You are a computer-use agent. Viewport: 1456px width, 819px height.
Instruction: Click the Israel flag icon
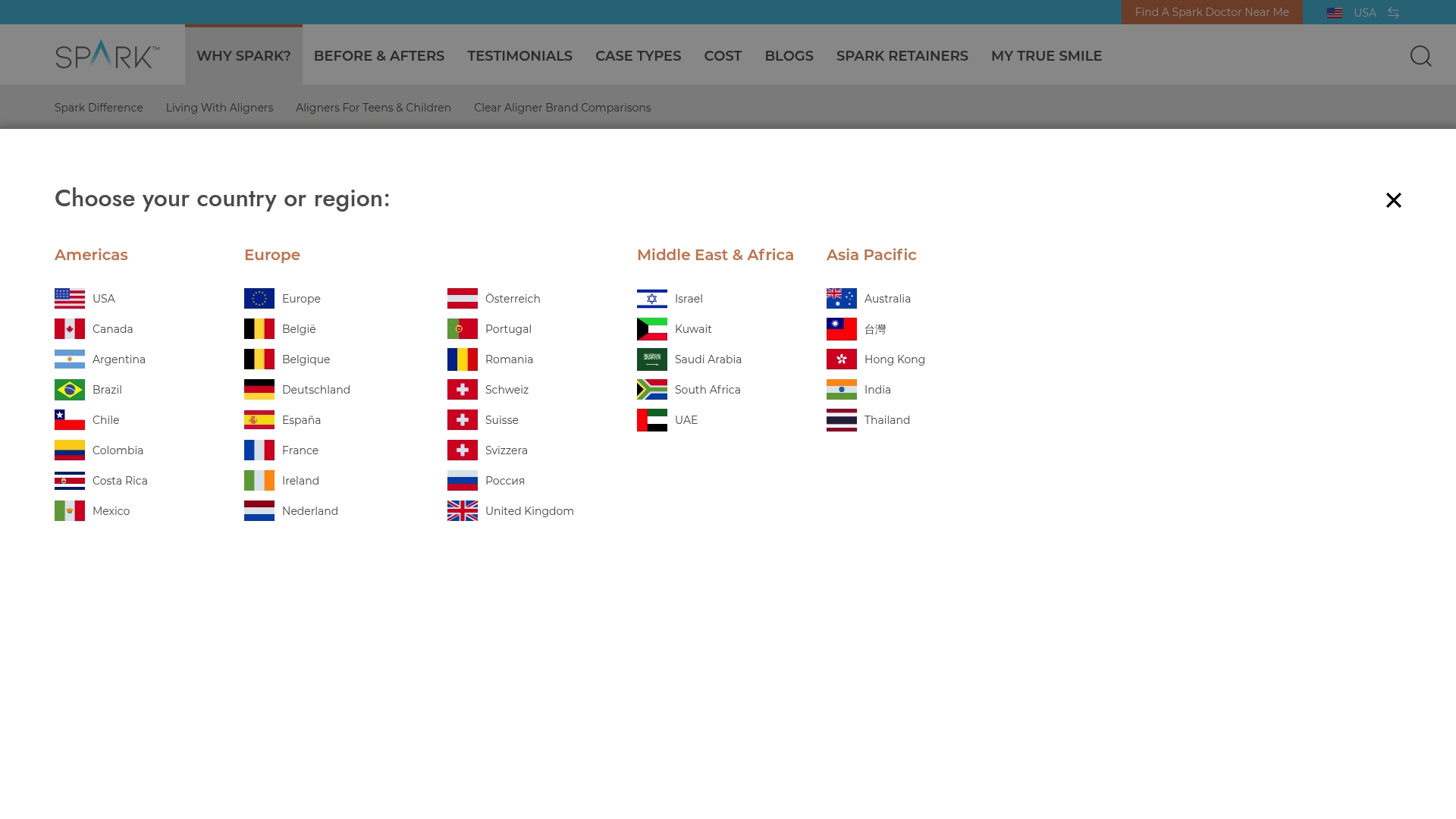652,299
